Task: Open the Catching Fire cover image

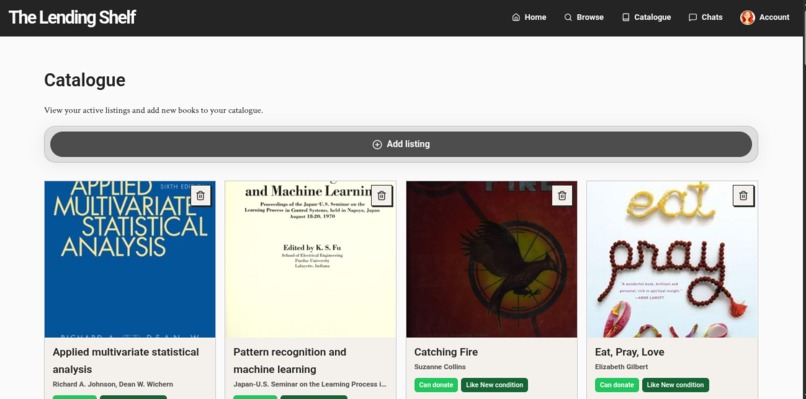Action: point(491,259)
